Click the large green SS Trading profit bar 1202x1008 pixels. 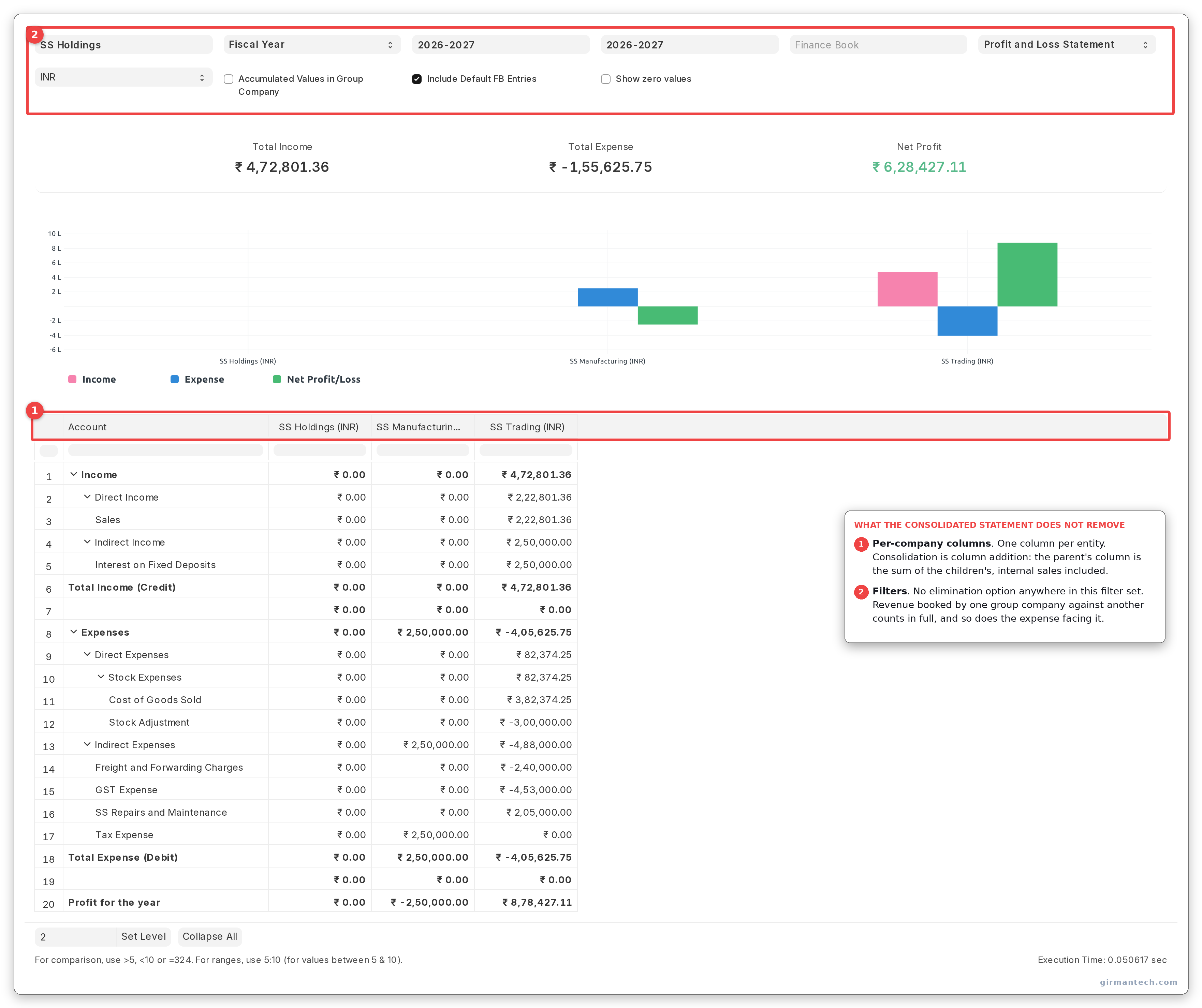coord(1027,274)
